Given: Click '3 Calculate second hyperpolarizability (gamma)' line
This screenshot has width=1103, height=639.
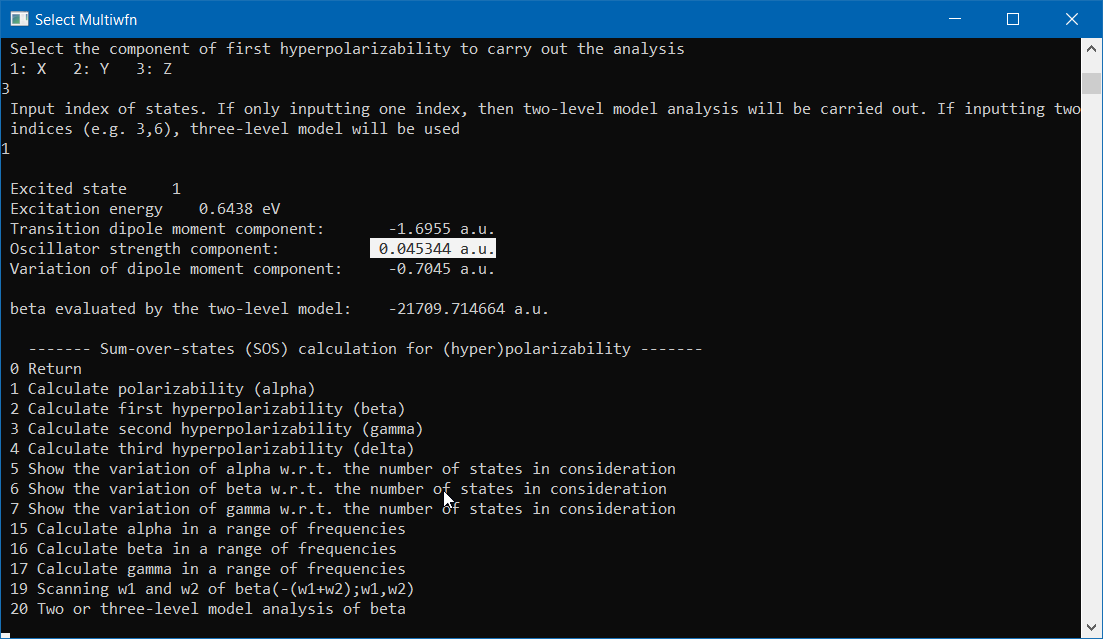Looking at the screenshot, I should (217, 429).
